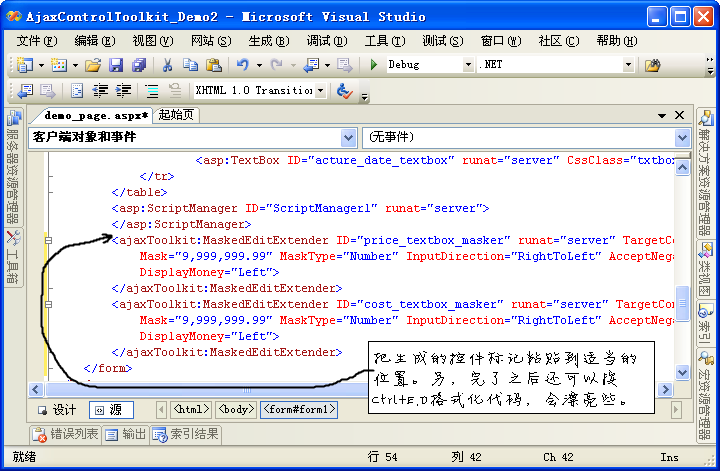720x471 pixels.
Task: Increase indent with the indent icon
Action: coord(123,91)
